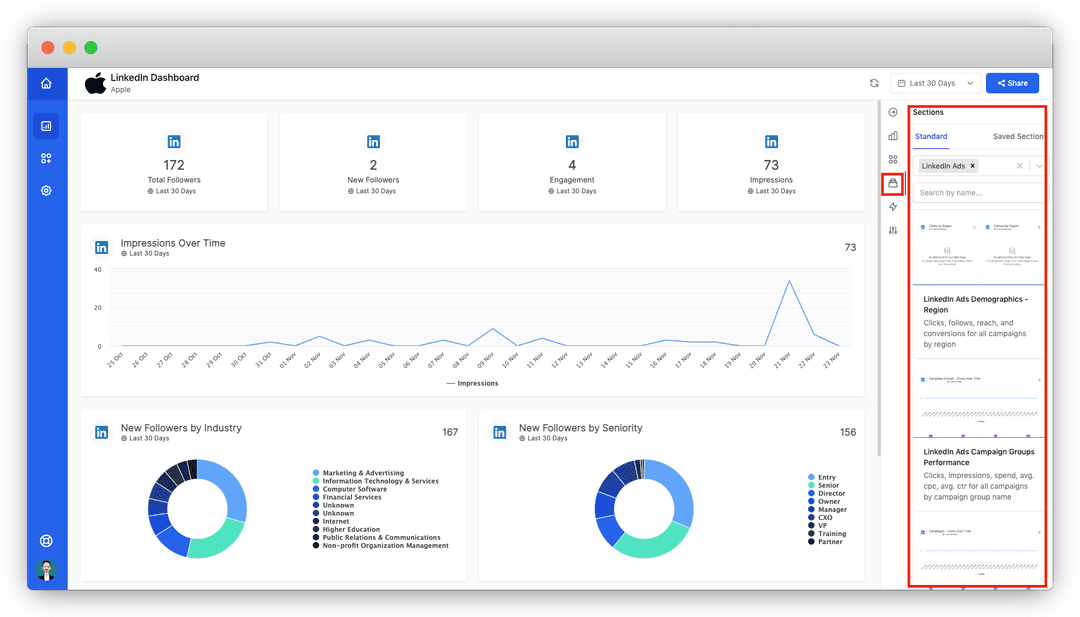
Task: Click the Apple logo beside dashboard title
Action: (x=95, y=83)
